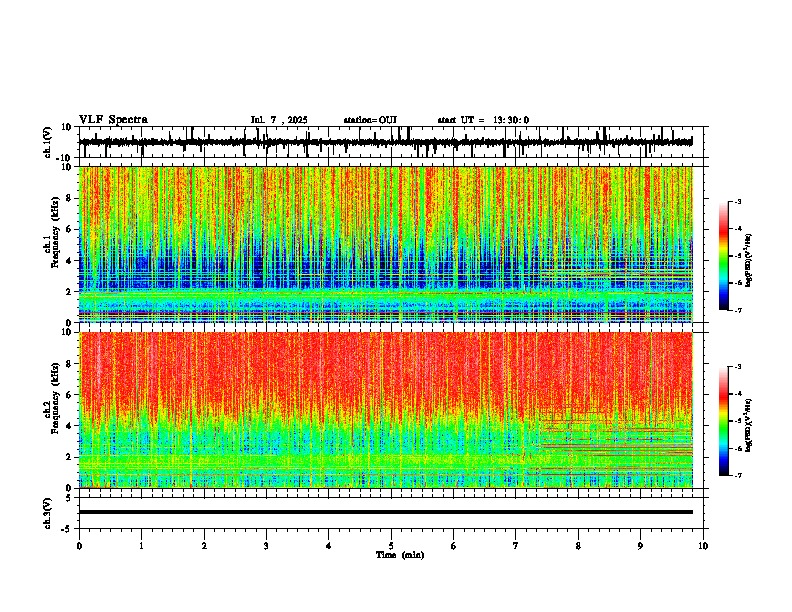Click the time axis tick label "5"

point(391,546)
